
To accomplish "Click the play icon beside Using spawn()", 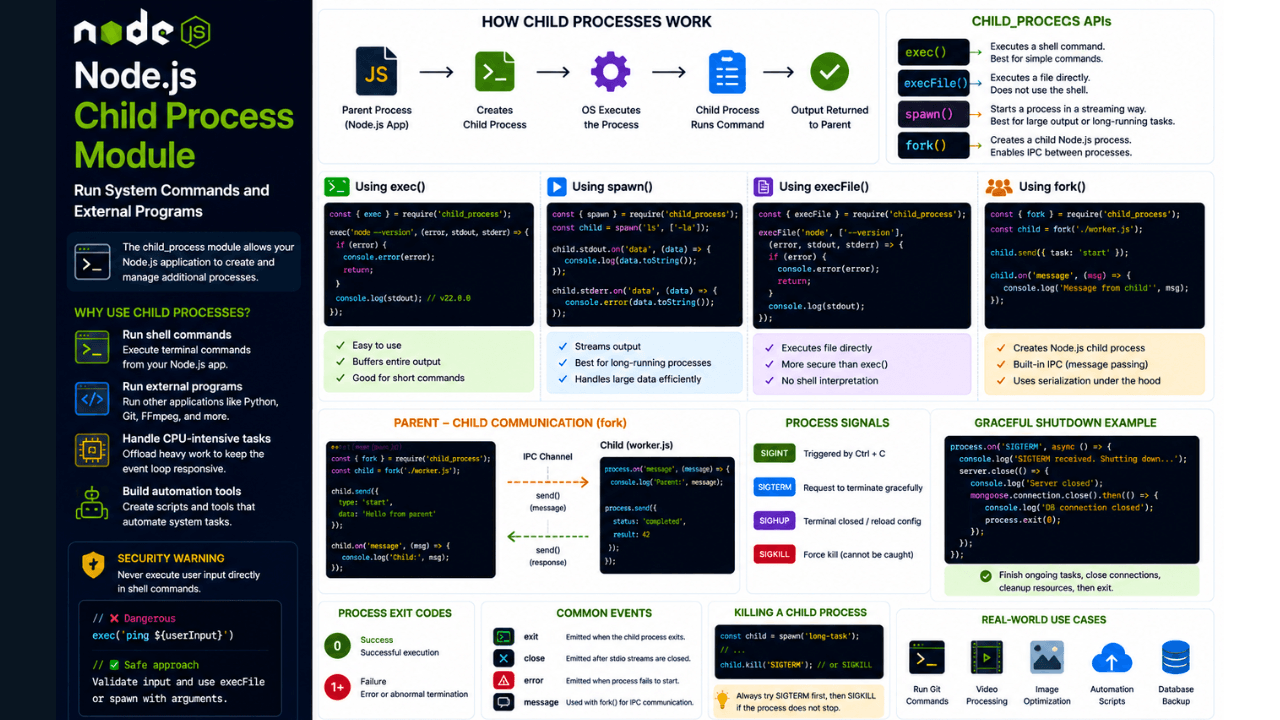I will tap(556, 186).
